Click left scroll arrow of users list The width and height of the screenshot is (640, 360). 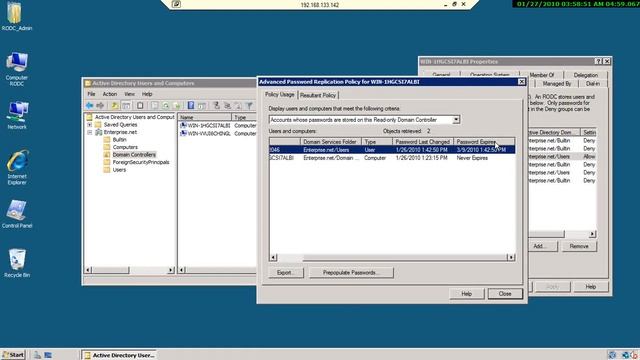[273, 258]
